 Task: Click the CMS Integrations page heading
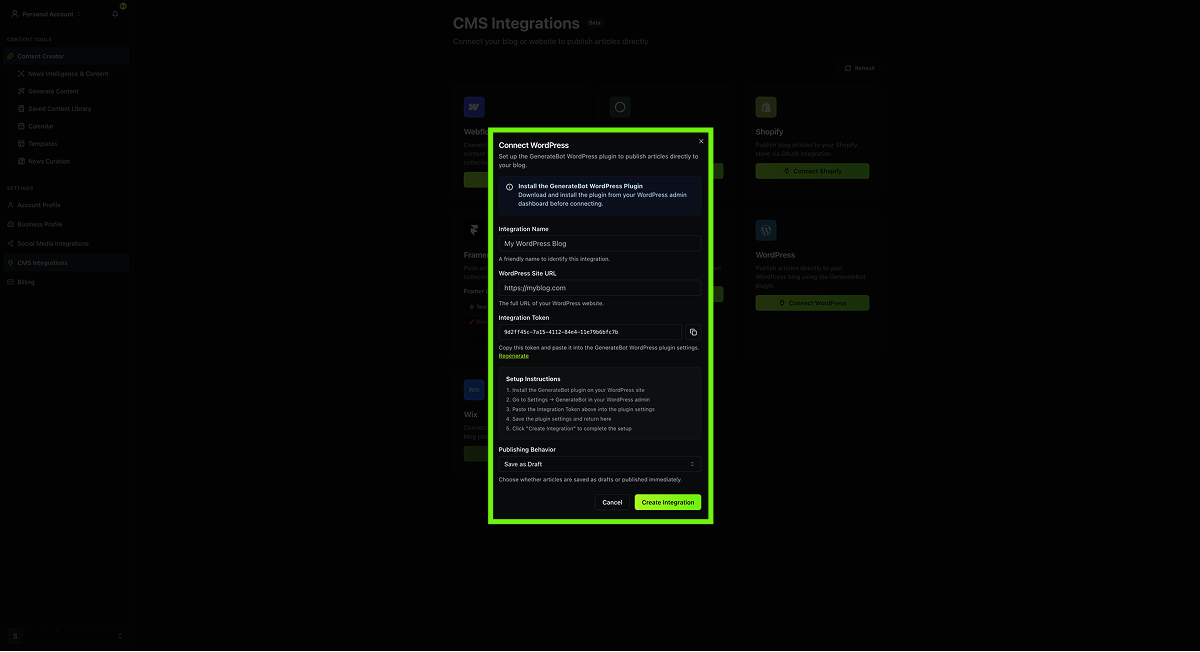click(516, 23)
